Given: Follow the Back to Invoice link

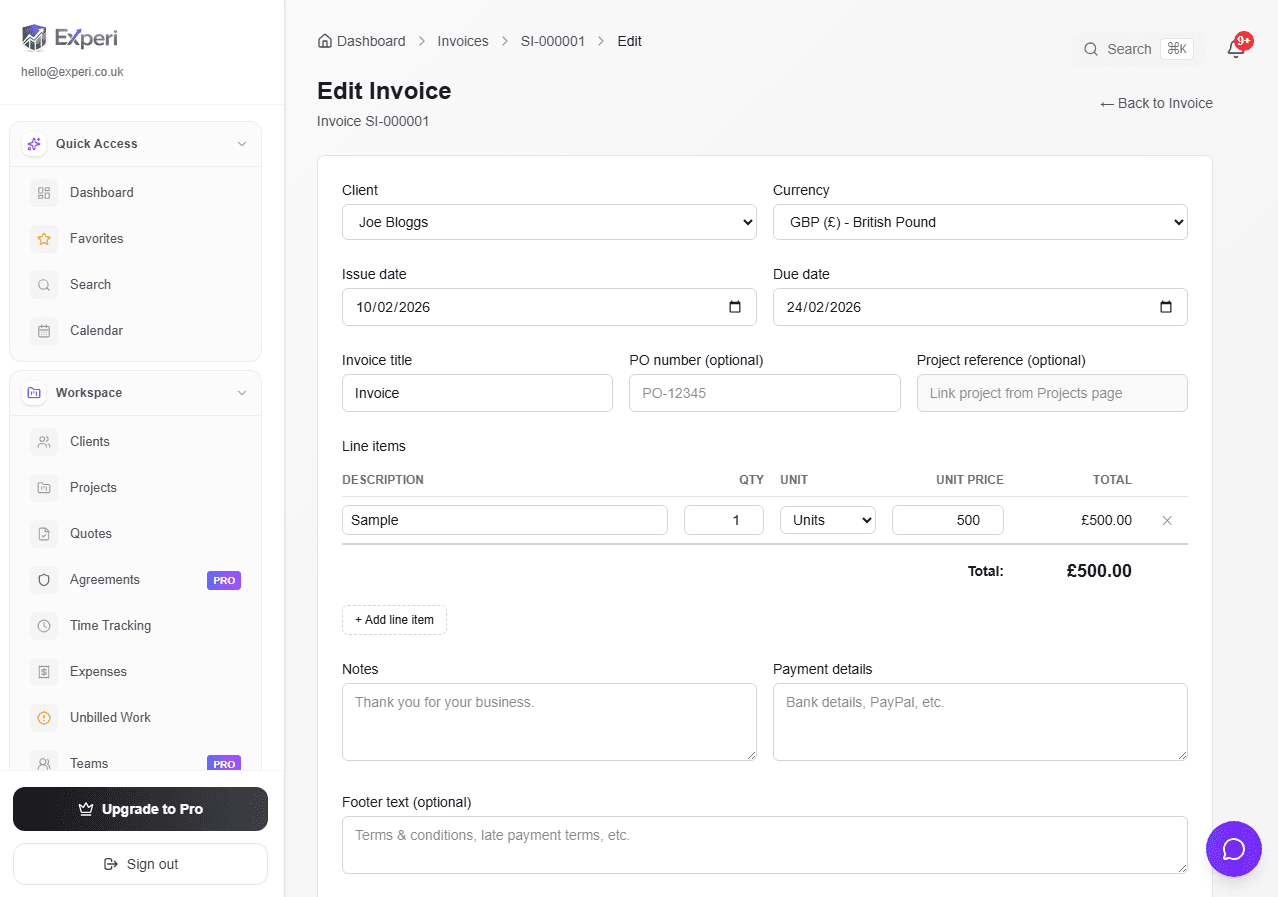Looking at the screenshot, I should 1155,103.
